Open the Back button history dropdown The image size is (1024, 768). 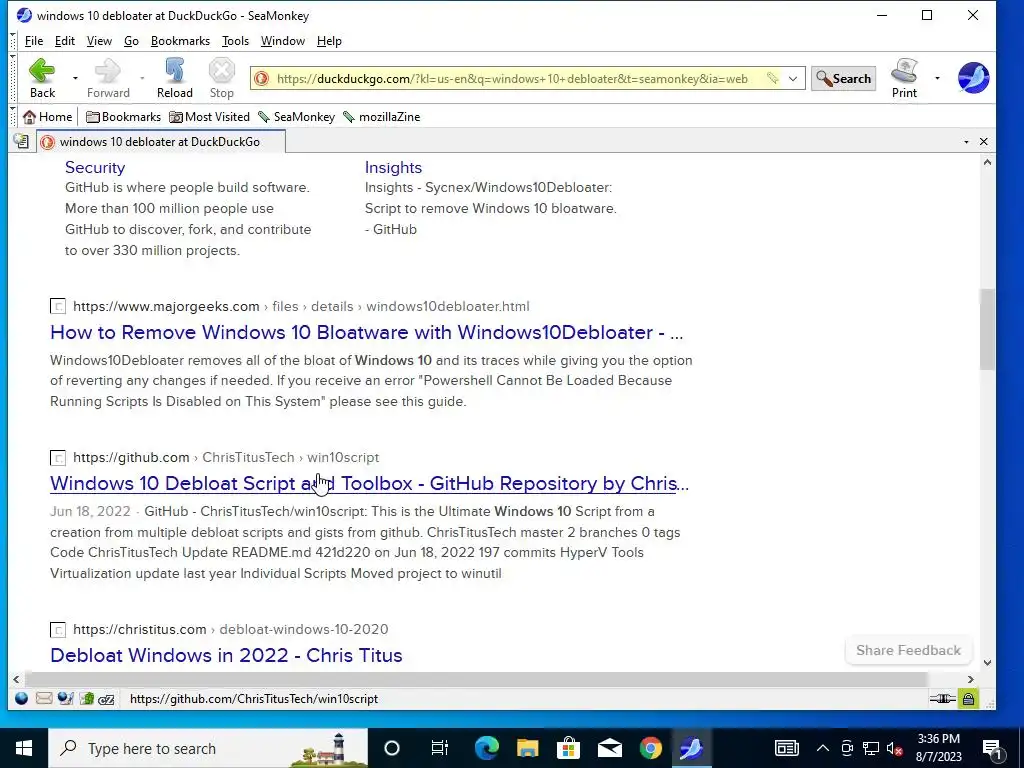click(x=75, y=78)
